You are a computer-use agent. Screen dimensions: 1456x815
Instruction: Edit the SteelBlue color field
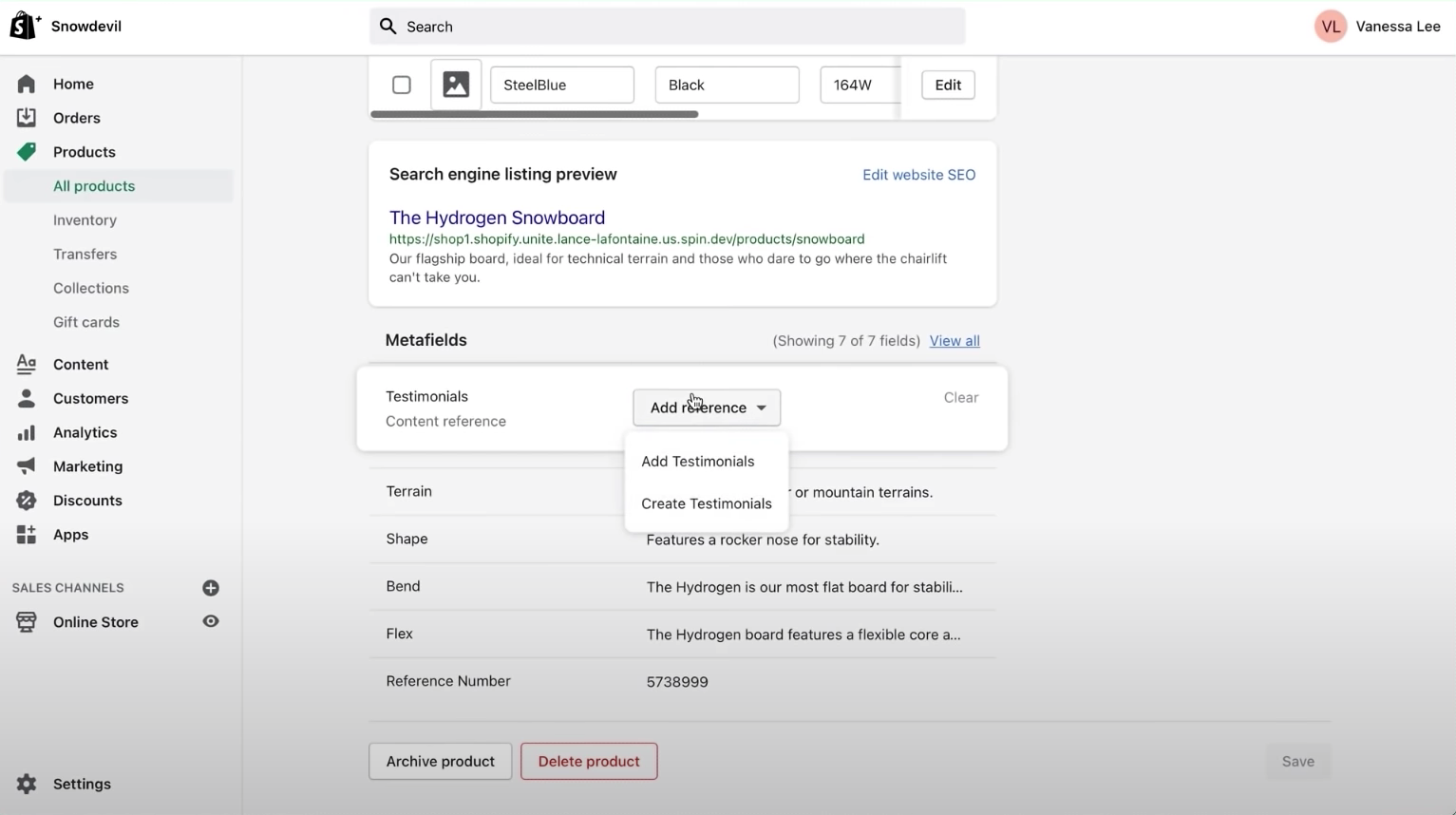[562, 85]
